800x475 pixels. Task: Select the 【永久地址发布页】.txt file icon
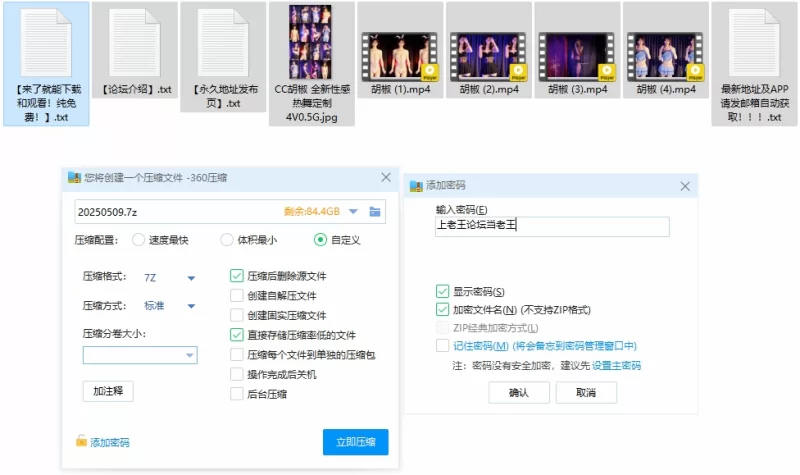(223, 43)
